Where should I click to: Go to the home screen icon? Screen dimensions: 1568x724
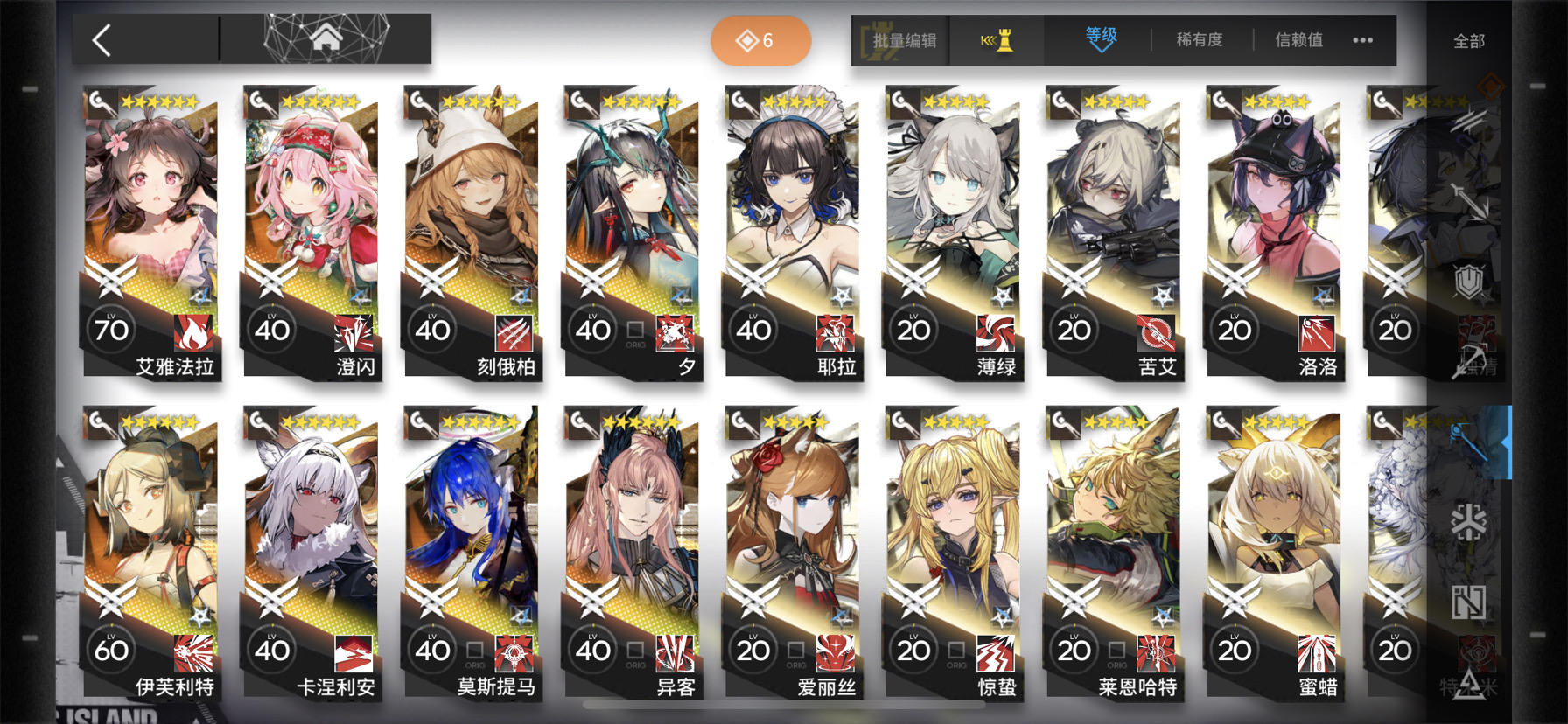(x=325, y=38)
